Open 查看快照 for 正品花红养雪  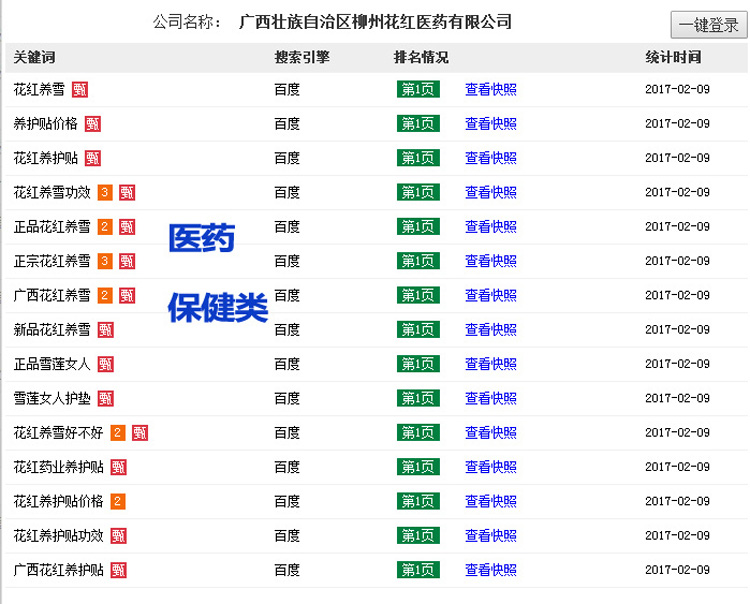(x=491, y=227)
